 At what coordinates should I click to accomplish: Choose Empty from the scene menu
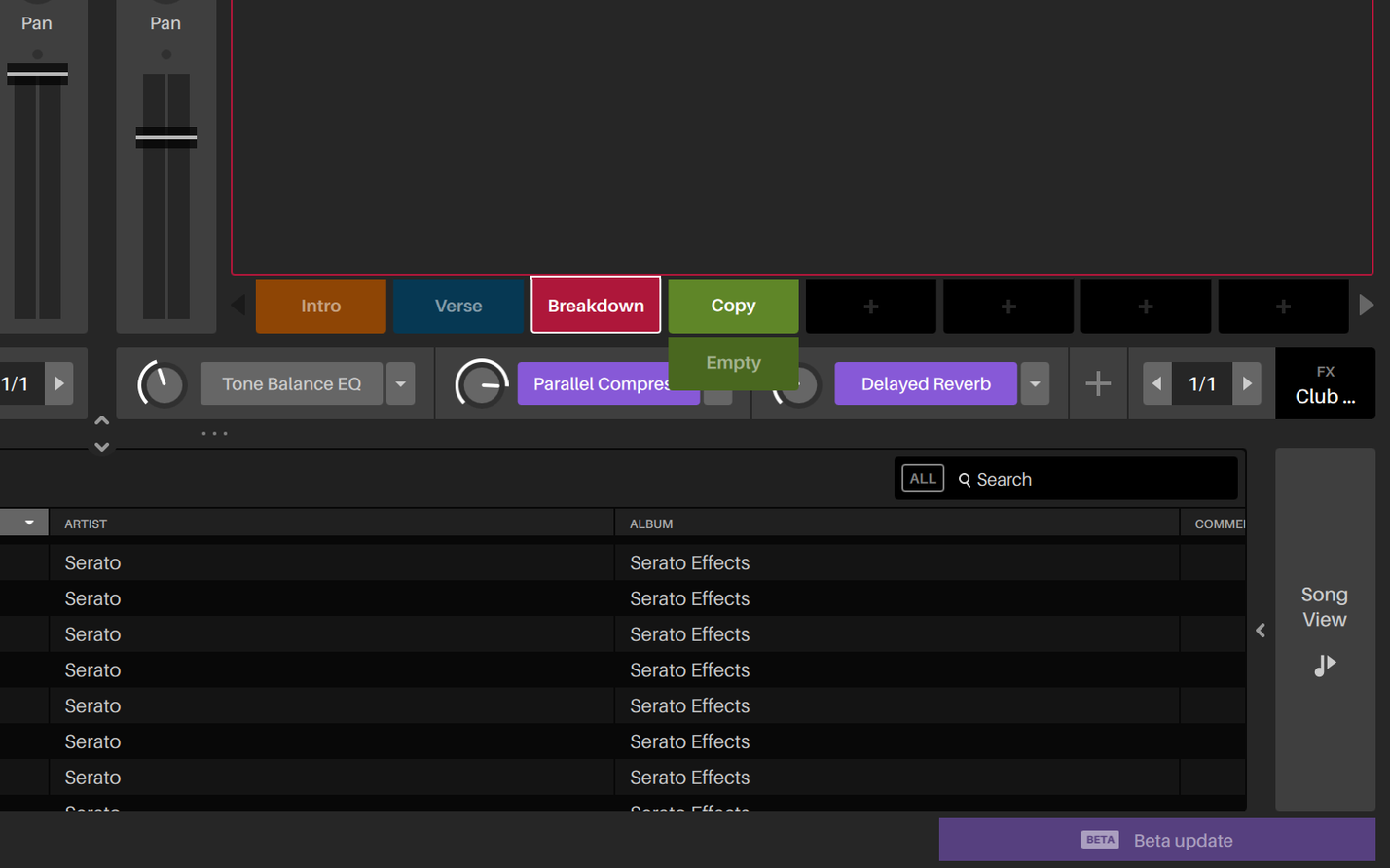733,362
